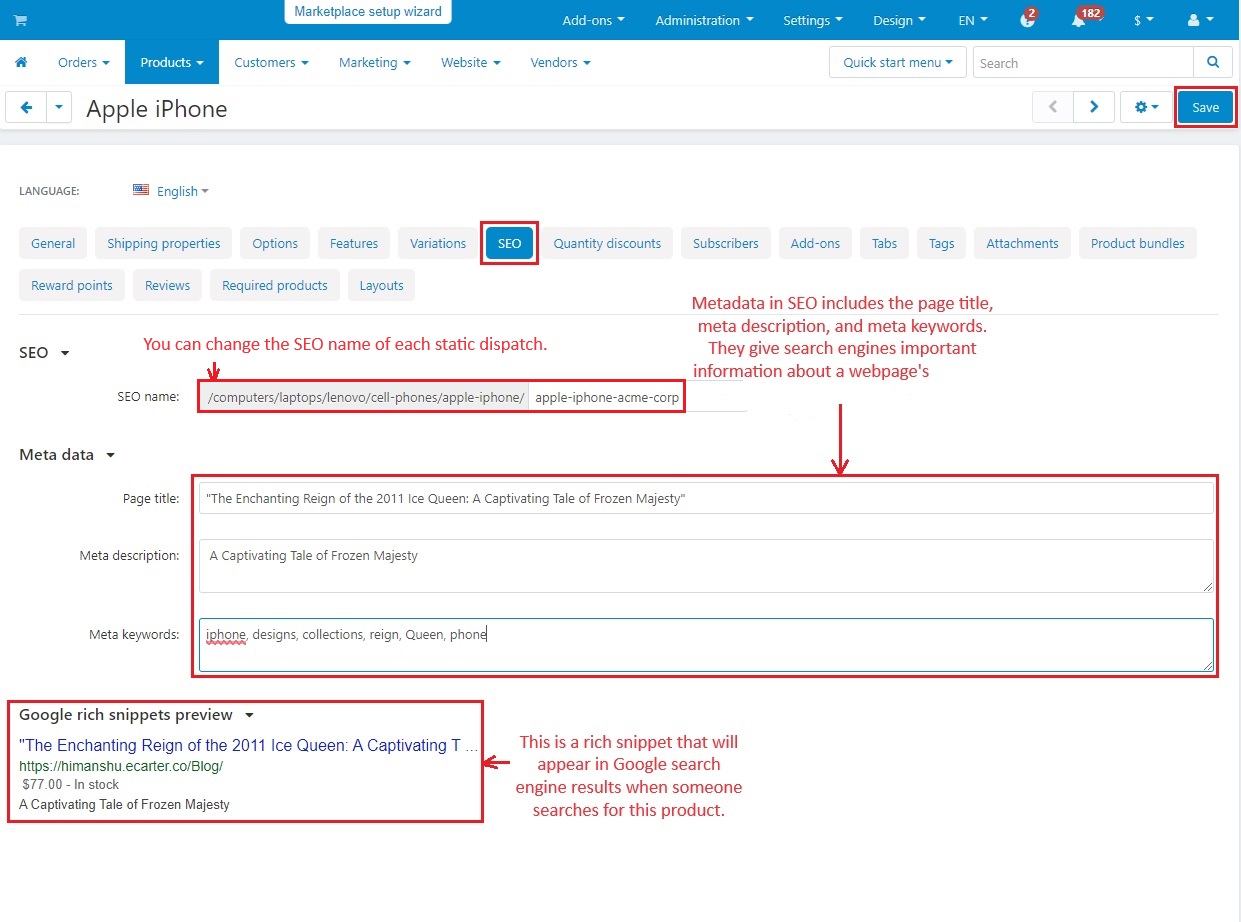Open the Vendors menu
Image resolution: width=1241 pixels, height=922 pixels.
[560, 62]
